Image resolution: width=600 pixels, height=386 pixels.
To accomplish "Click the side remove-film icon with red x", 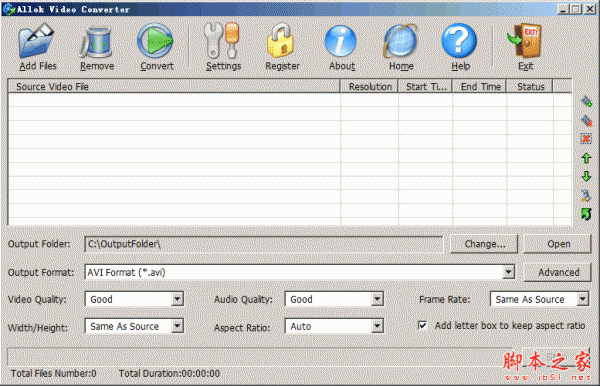I will [586, 121].
